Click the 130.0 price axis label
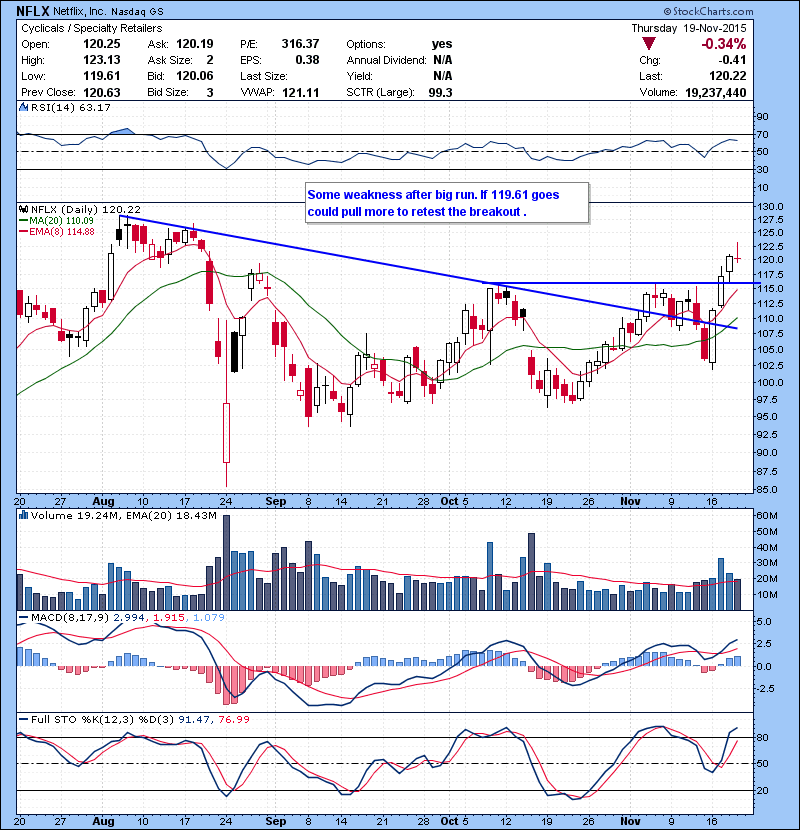This screenshot has height=830, width=800. [770, 206]
